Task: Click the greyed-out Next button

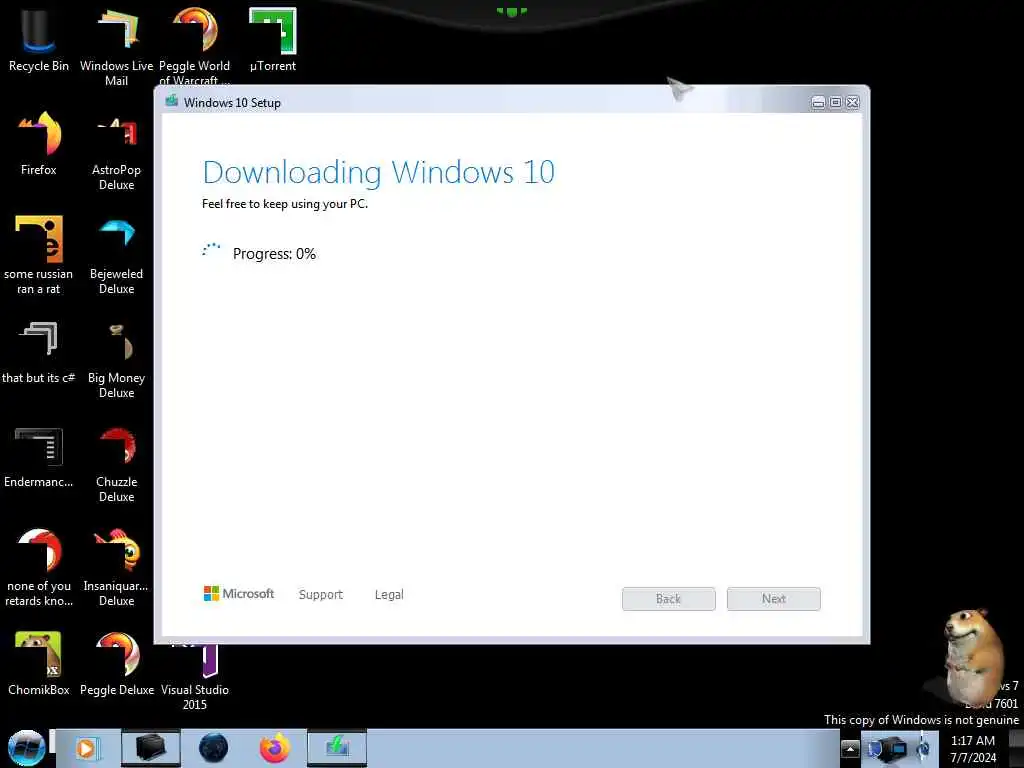Action: pyautogui.click(x=774, y=599)
